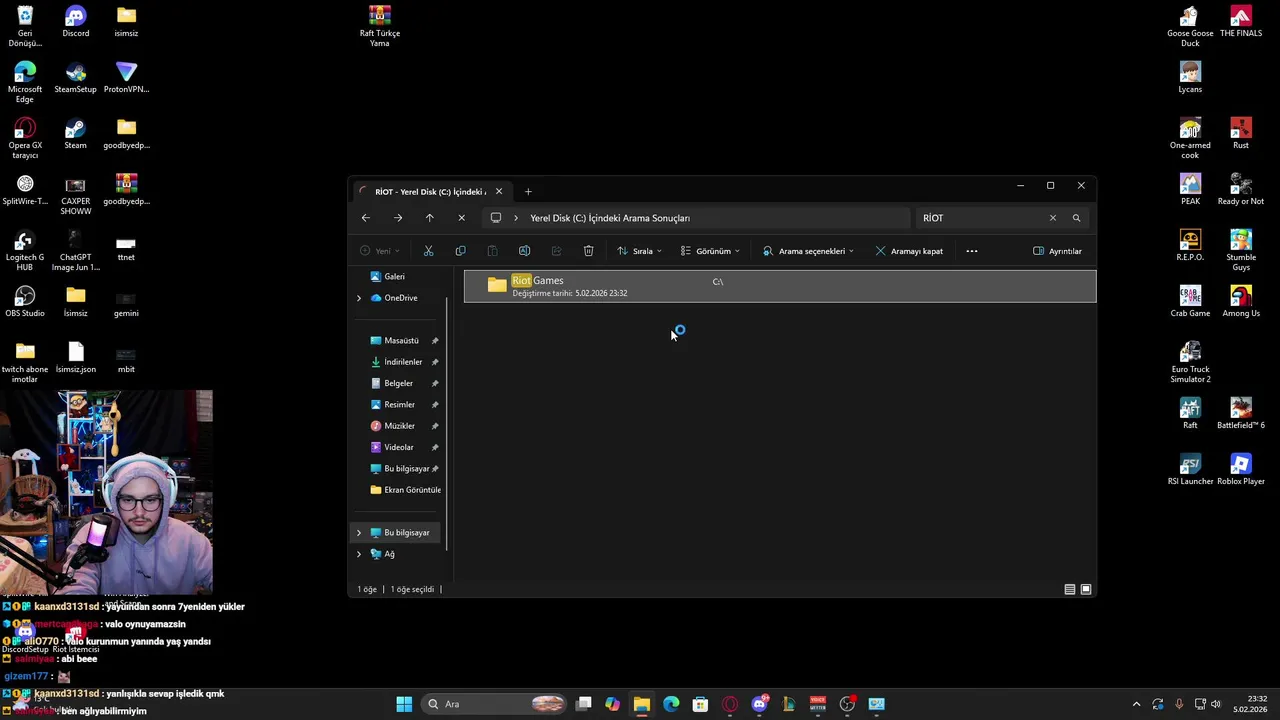
Task: Close the RİOT search tab
Action: click(499, 192)
